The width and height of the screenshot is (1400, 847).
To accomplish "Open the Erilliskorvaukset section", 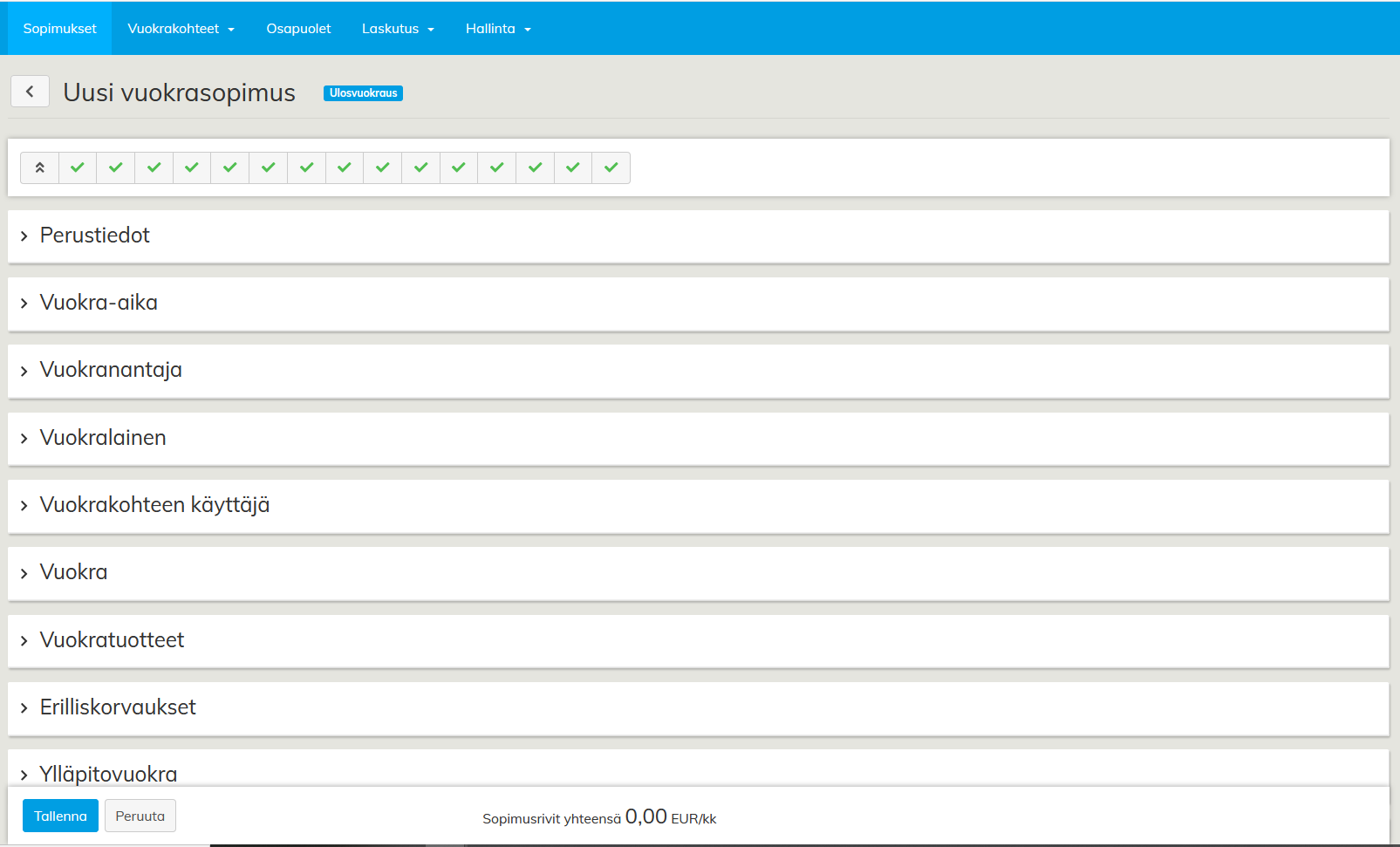I will coord(118,707).
